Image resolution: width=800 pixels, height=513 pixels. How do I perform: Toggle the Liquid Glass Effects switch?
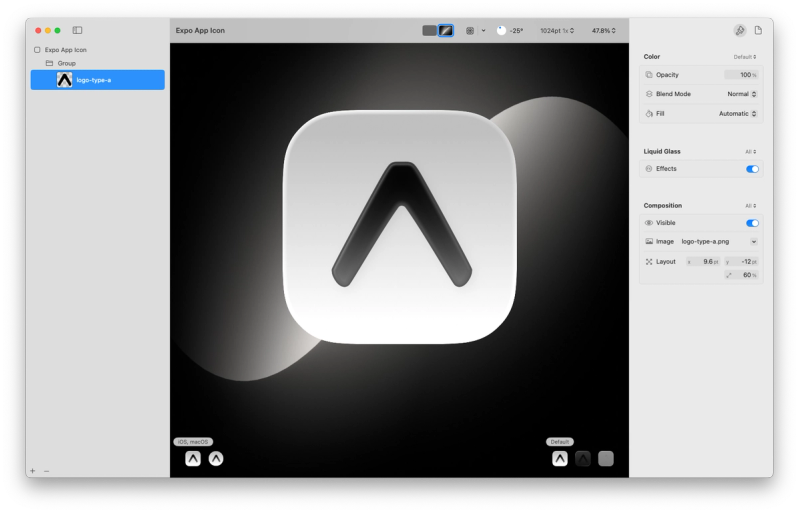point(752,169)
